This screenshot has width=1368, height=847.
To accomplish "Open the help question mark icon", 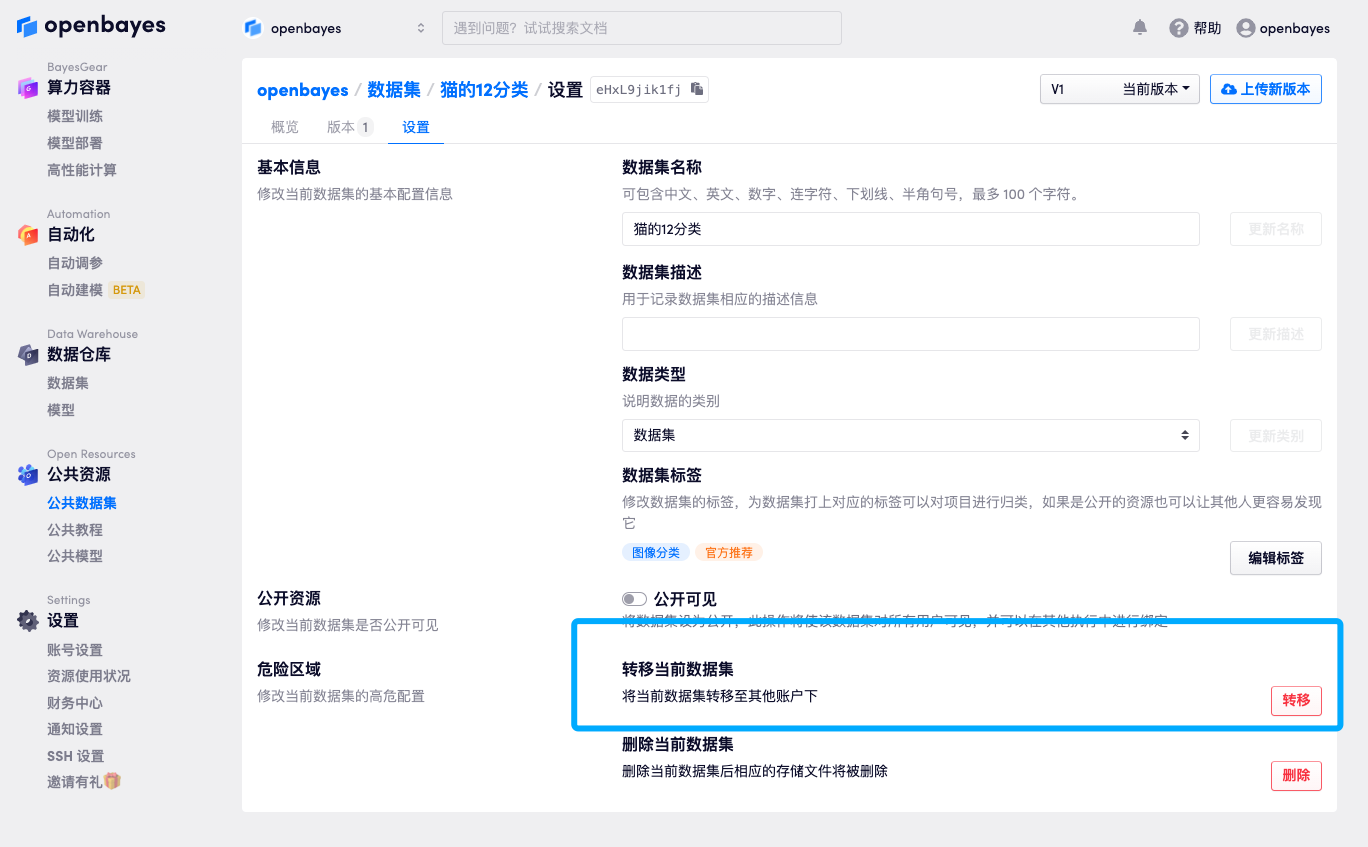I will (1178, 28).
